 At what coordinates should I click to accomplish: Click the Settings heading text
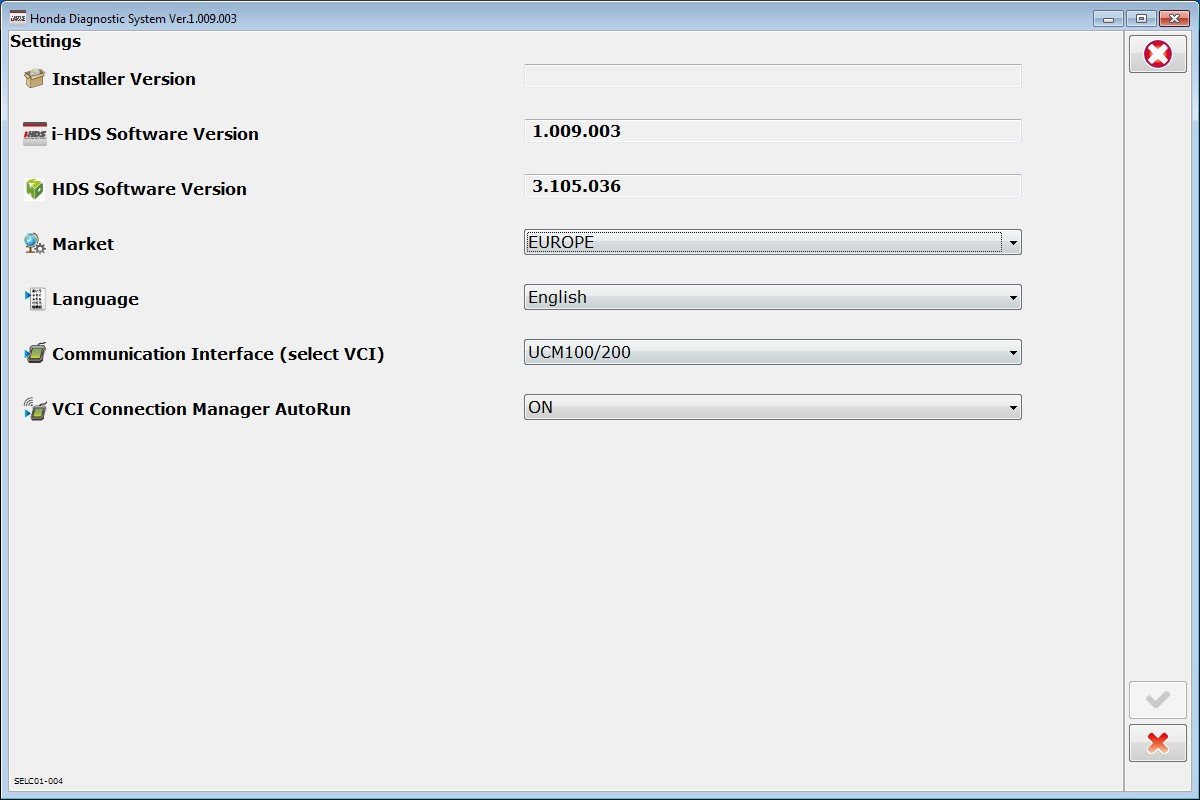[x=46, y=42]
